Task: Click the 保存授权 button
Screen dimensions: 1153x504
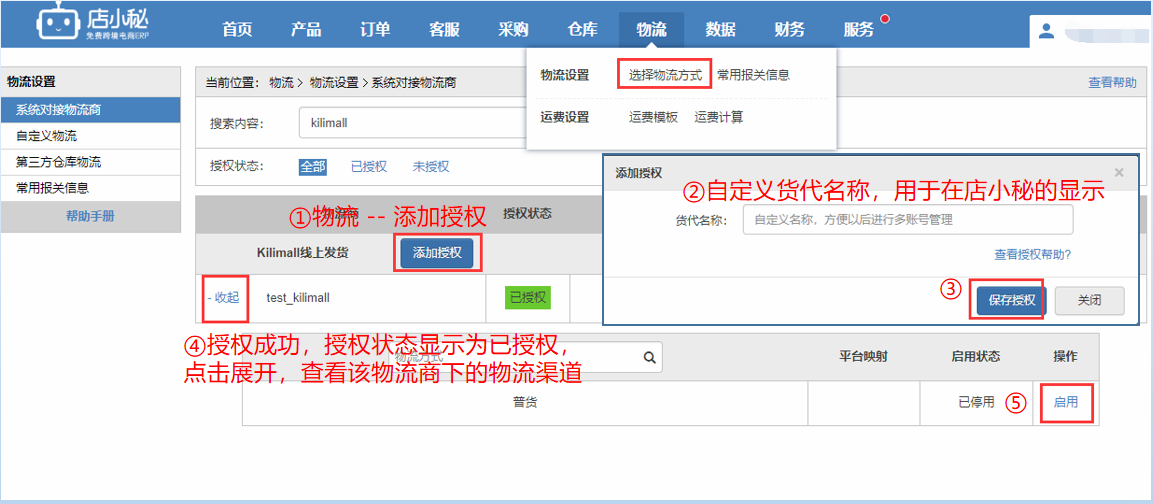Action: (x=1012, y=301)
